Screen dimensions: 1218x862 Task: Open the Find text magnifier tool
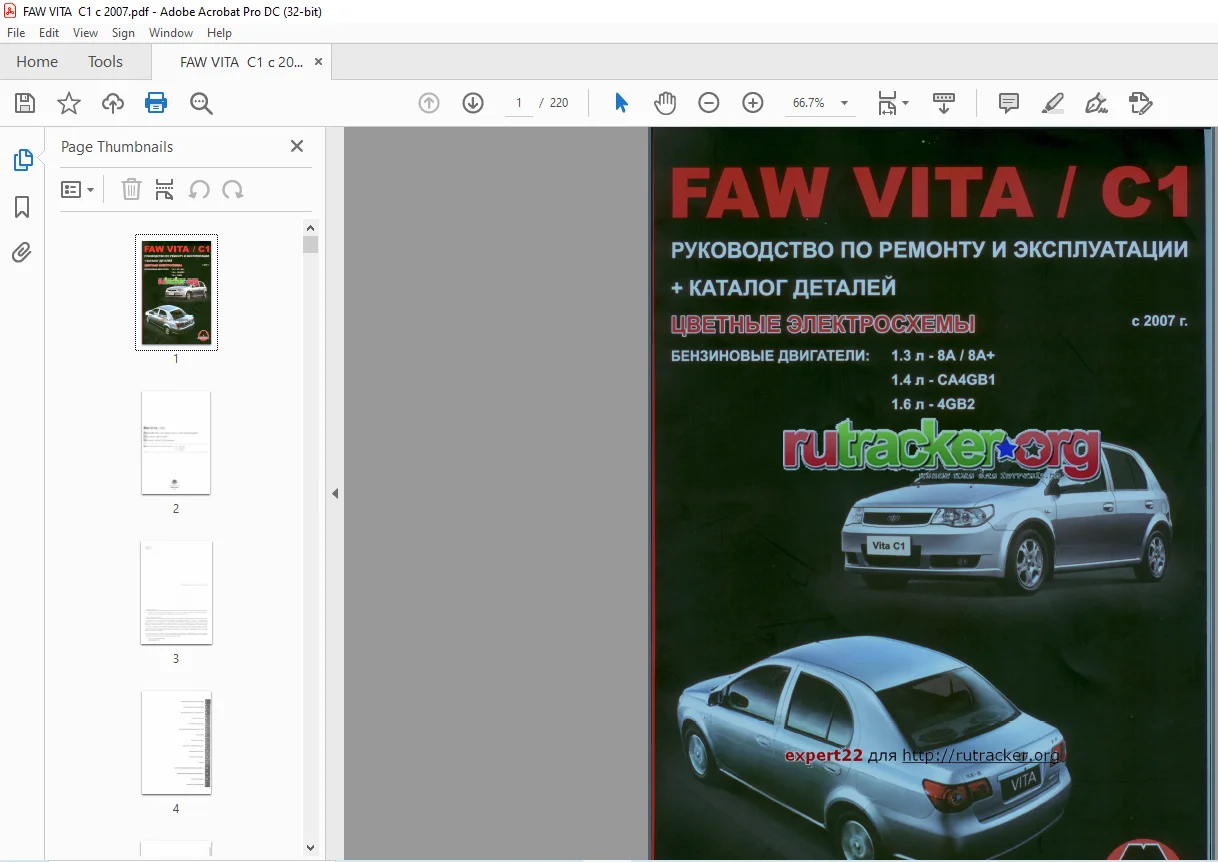pyautogui.click(x=201, y=103)
